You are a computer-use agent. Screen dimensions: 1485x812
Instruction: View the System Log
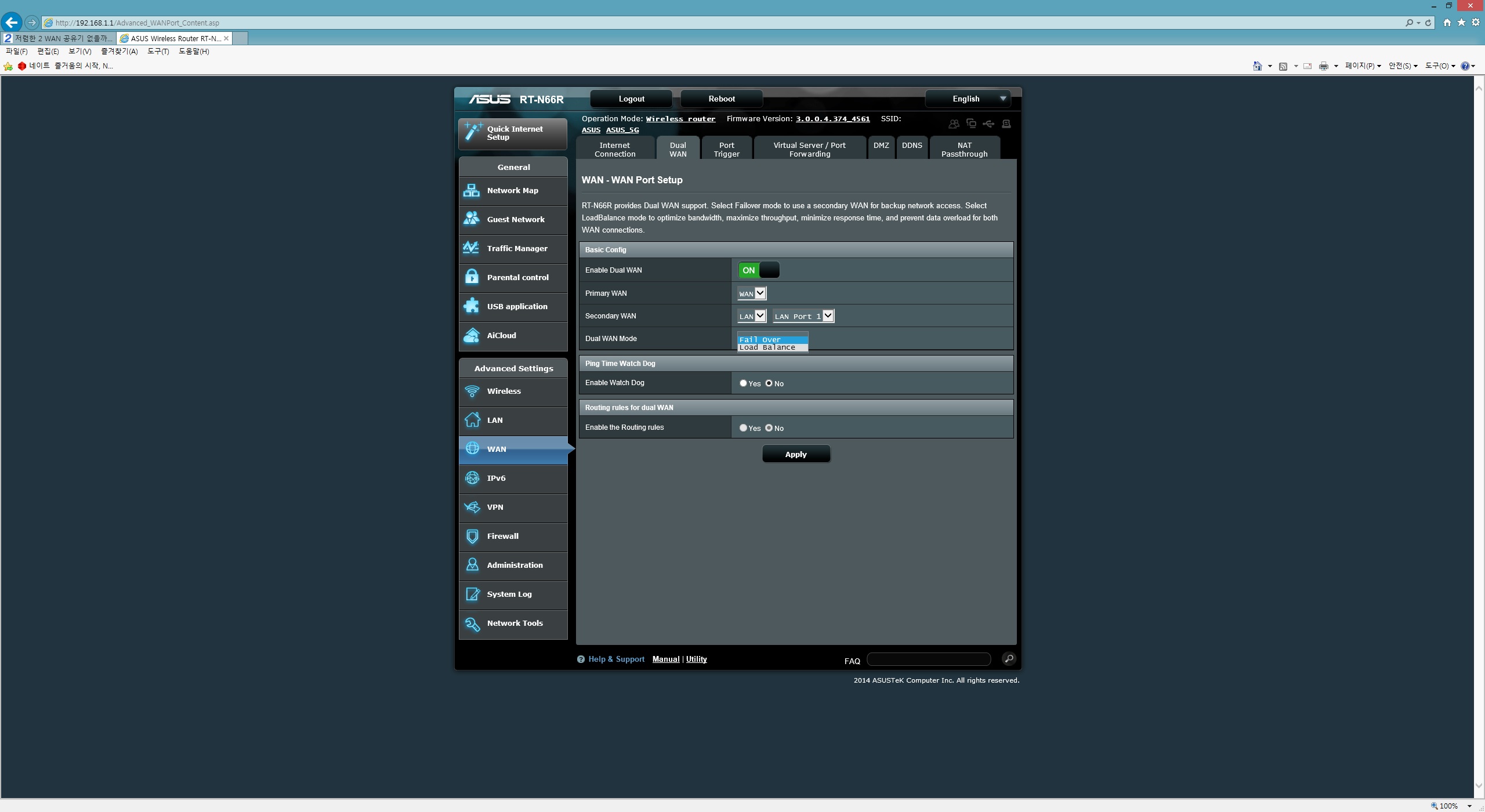point(513,594)
